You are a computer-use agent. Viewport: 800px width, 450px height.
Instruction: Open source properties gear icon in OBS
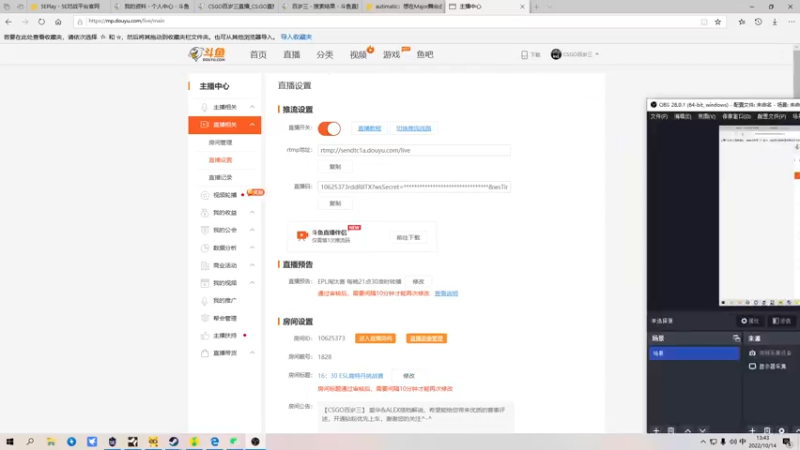tap(782, 431)
